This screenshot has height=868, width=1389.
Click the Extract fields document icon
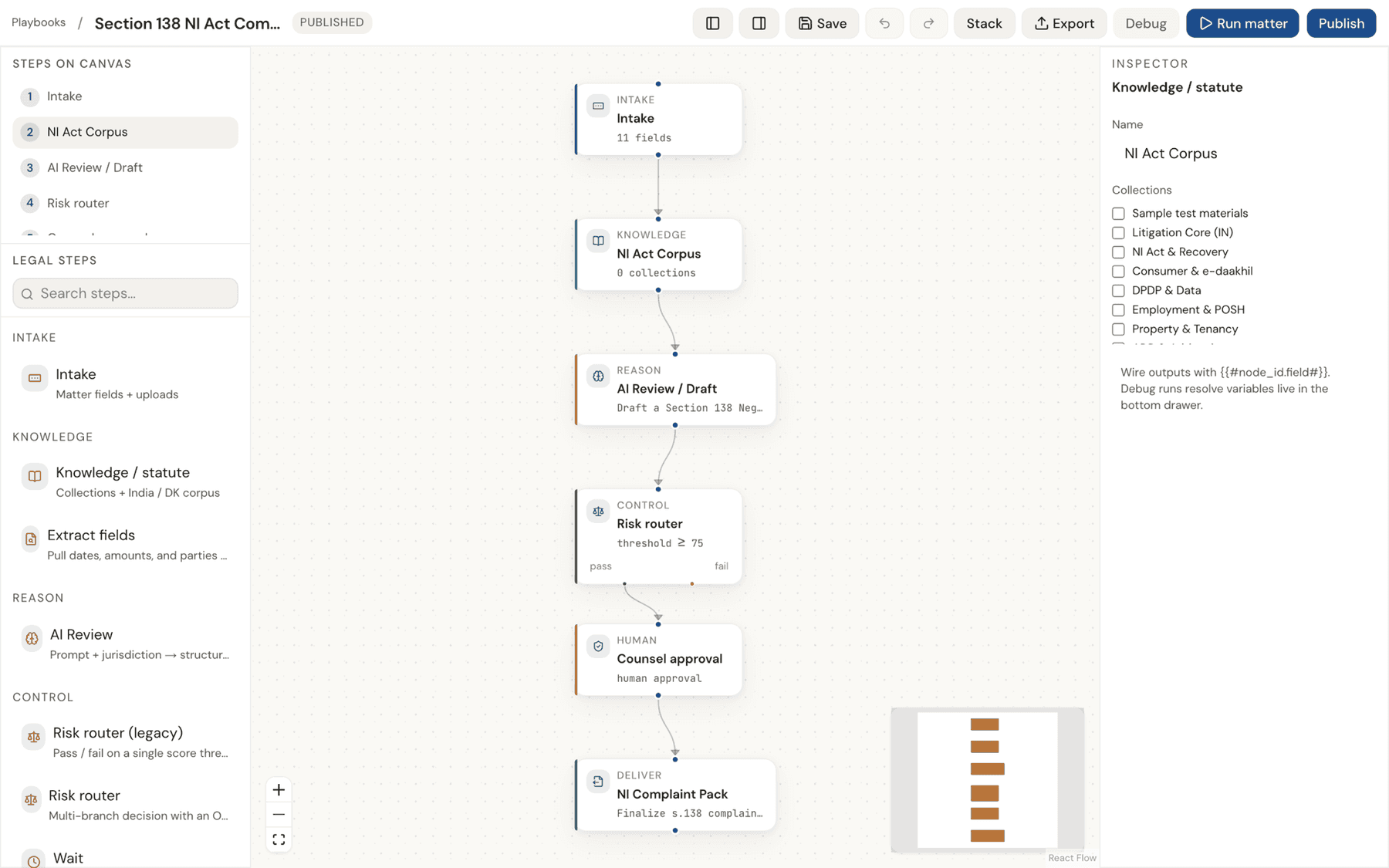[x=31, y=539]
